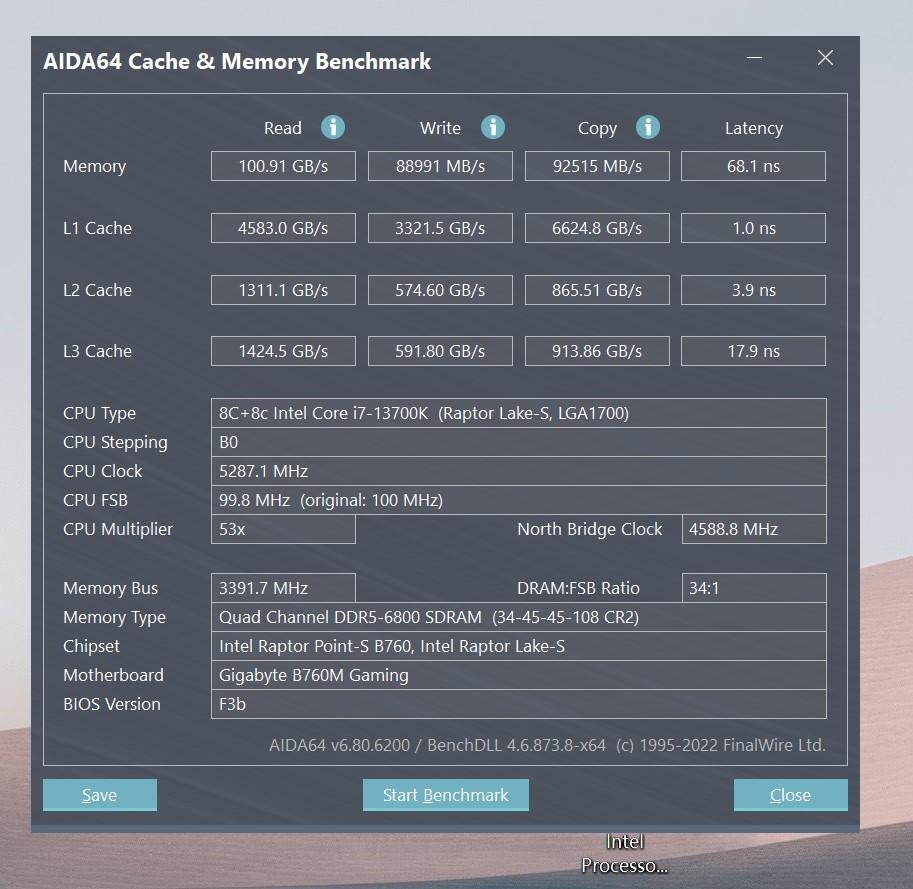This screenshot has height=889, width=913.
Task: Click the Intel Processor desktop shortcut label
Action: click(624, 853)
